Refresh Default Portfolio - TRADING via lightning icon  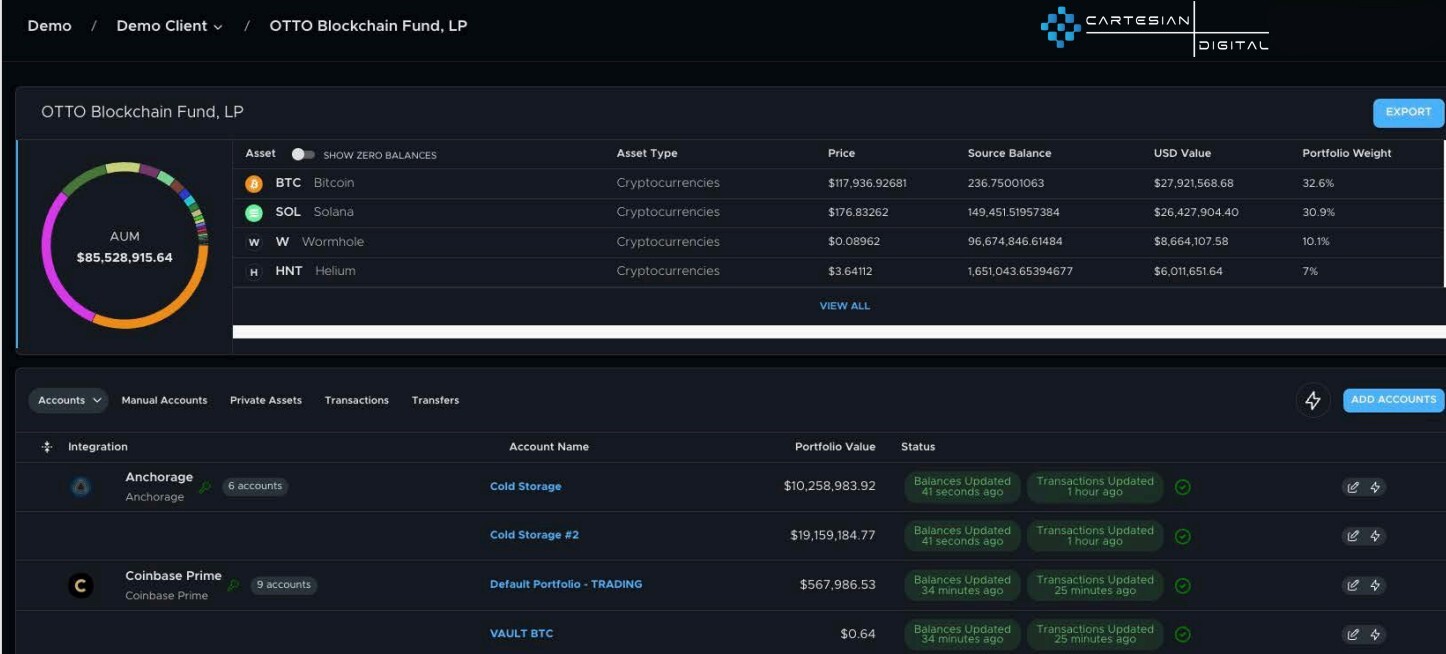(x=1375, y=585)
